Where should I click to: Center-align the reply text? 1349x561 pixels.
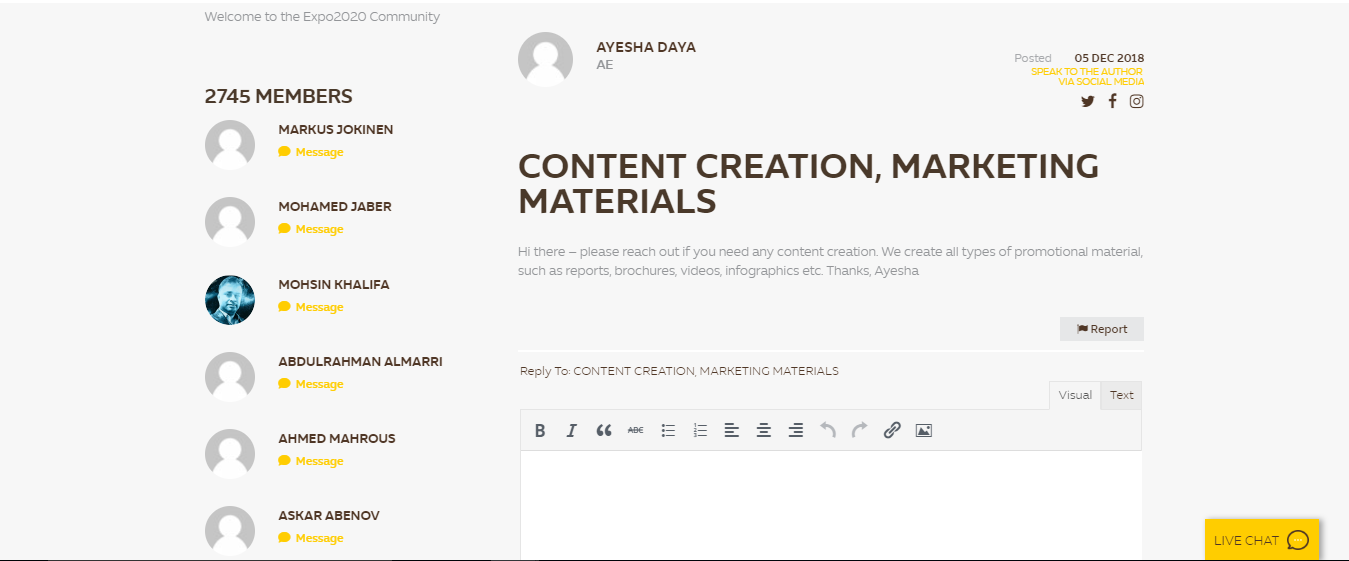[764, 431]
